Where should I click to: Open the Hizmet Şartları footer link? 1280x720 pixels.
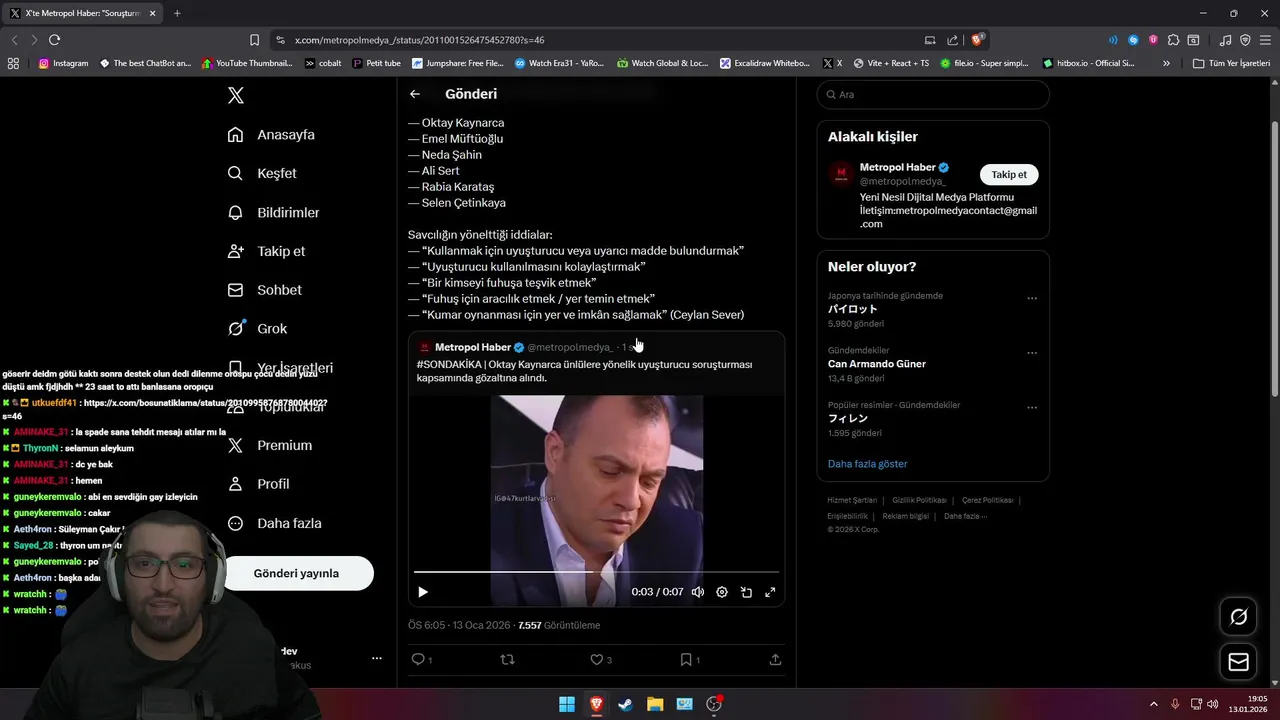852,500
